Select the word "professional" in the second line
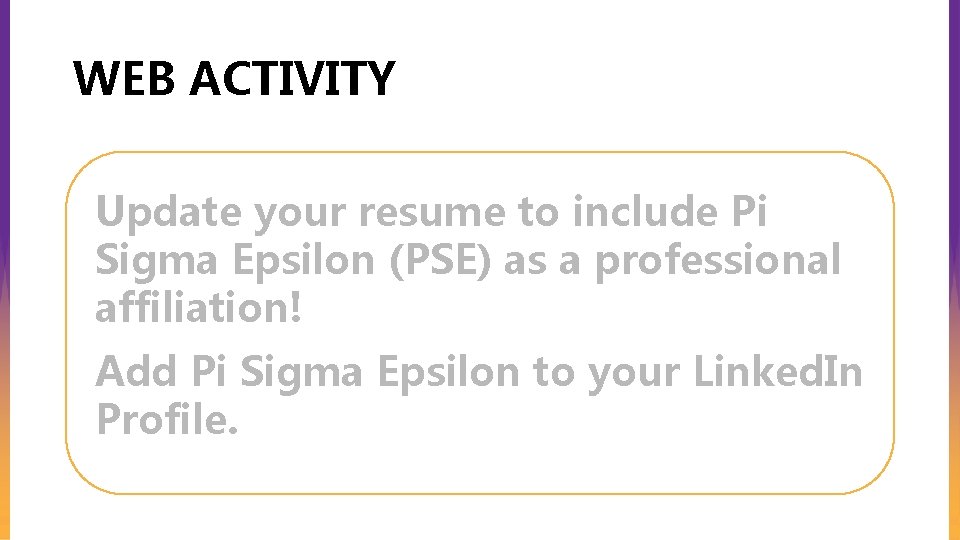960x540 pixels. (718, 261)
